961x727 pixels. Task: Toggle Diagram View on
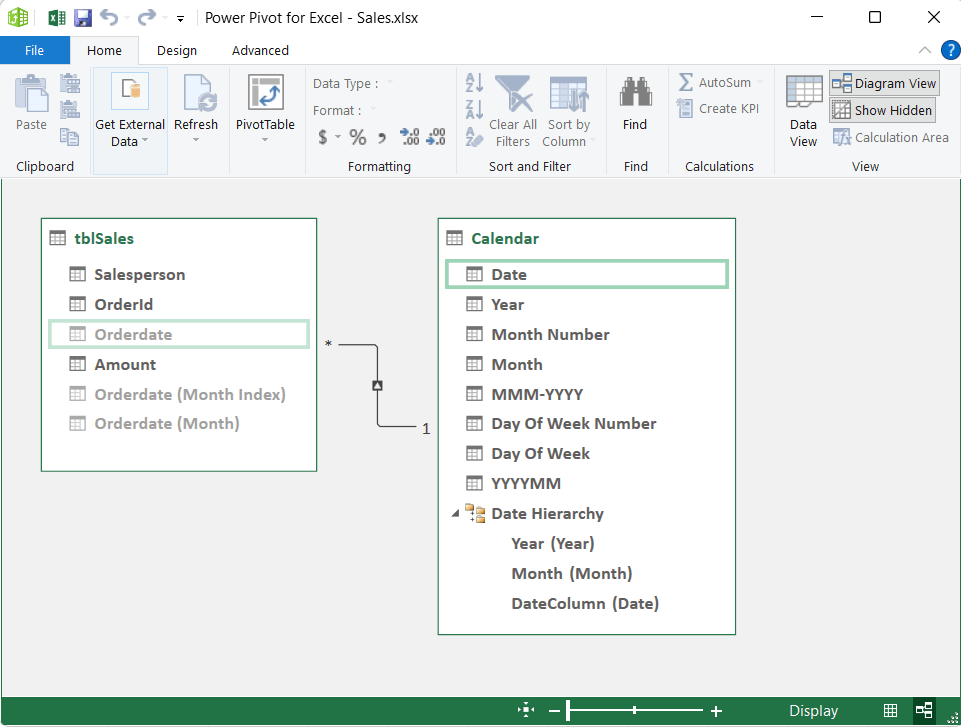point(883,83)
